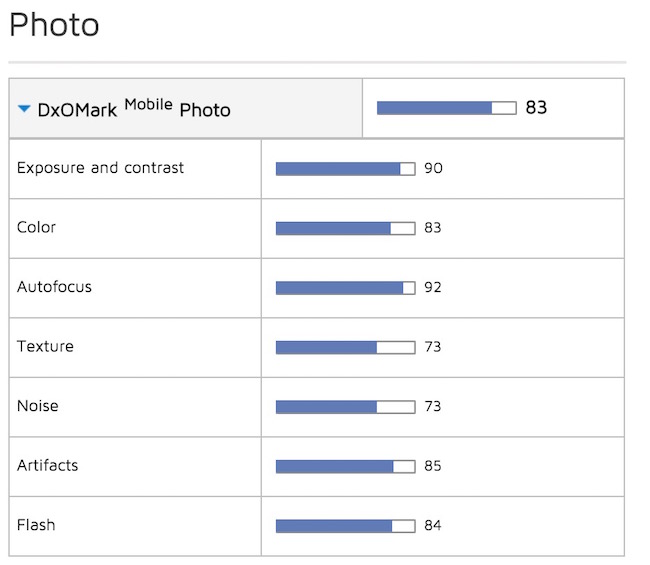Image resolution: width=650 pixels, height=565 pixels.
Task: Select the Noise row label
Action: tap(37, 406)
